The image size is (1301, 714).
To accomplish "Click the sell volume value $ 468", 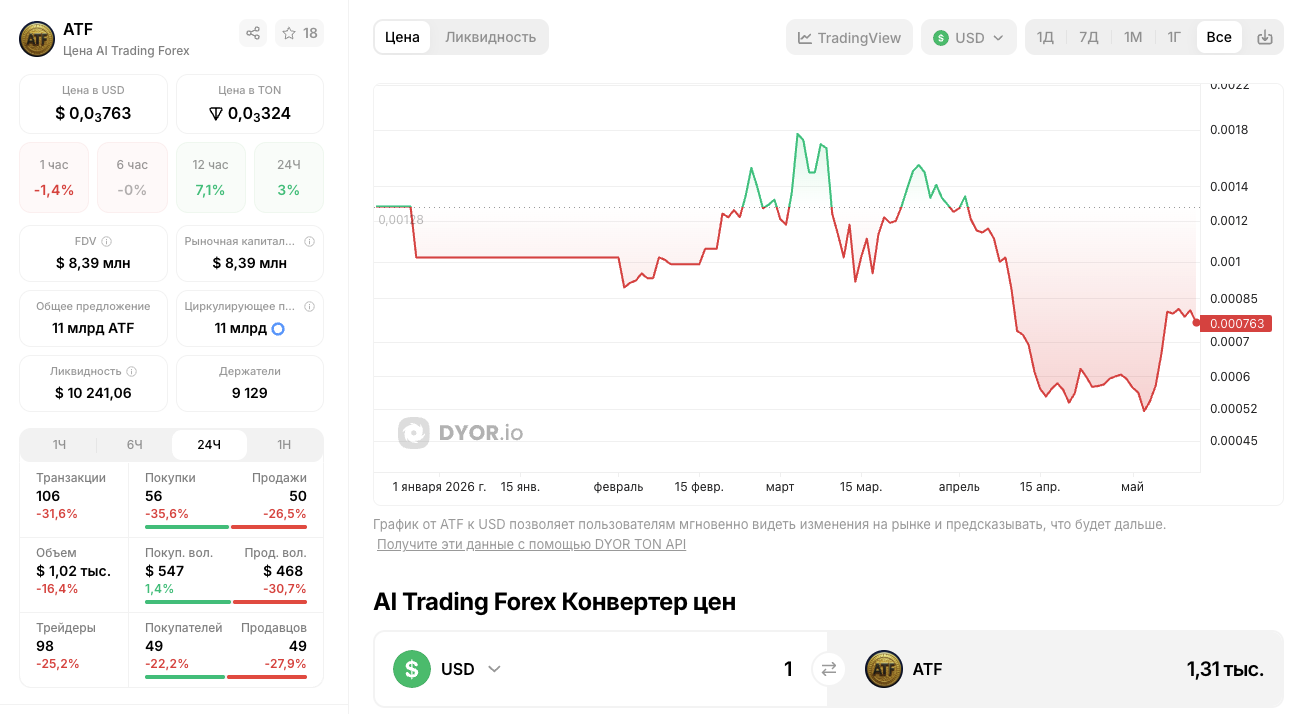I will pos(283,571).
